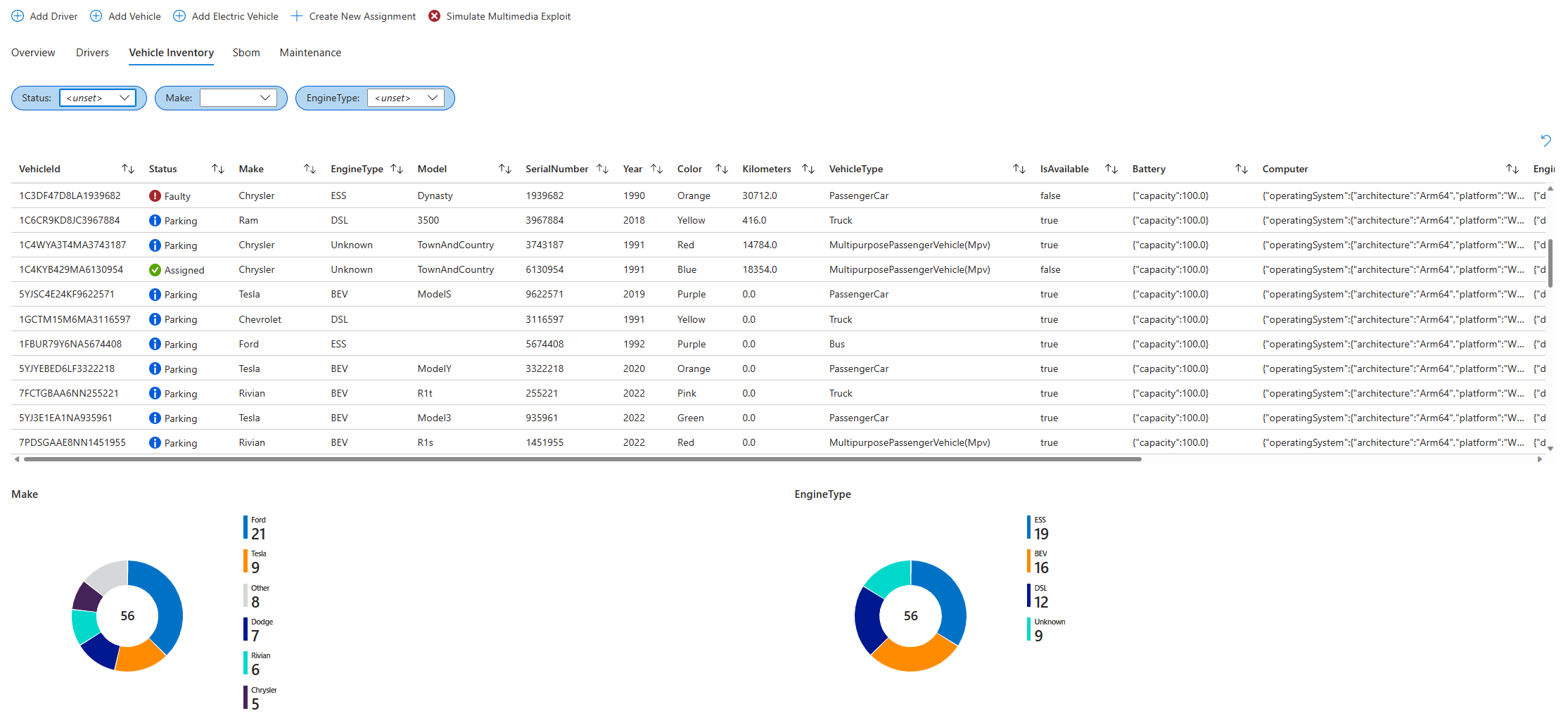The image size is (1568, 718).
Task: Click the Pink color cell
Action: coord(687,393)
